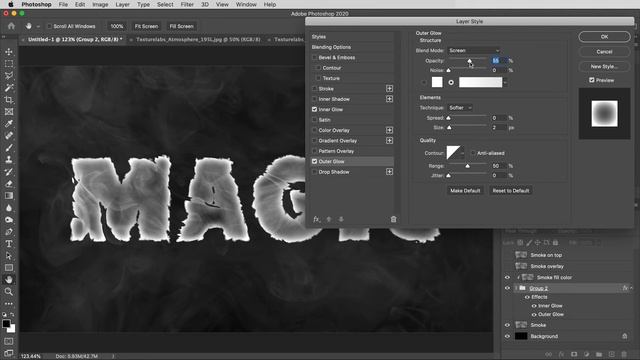Open the Contour picker dropdown arrow
Image resolution: width=640 pixels, height=360 pixels.
(x=462, y=153)
